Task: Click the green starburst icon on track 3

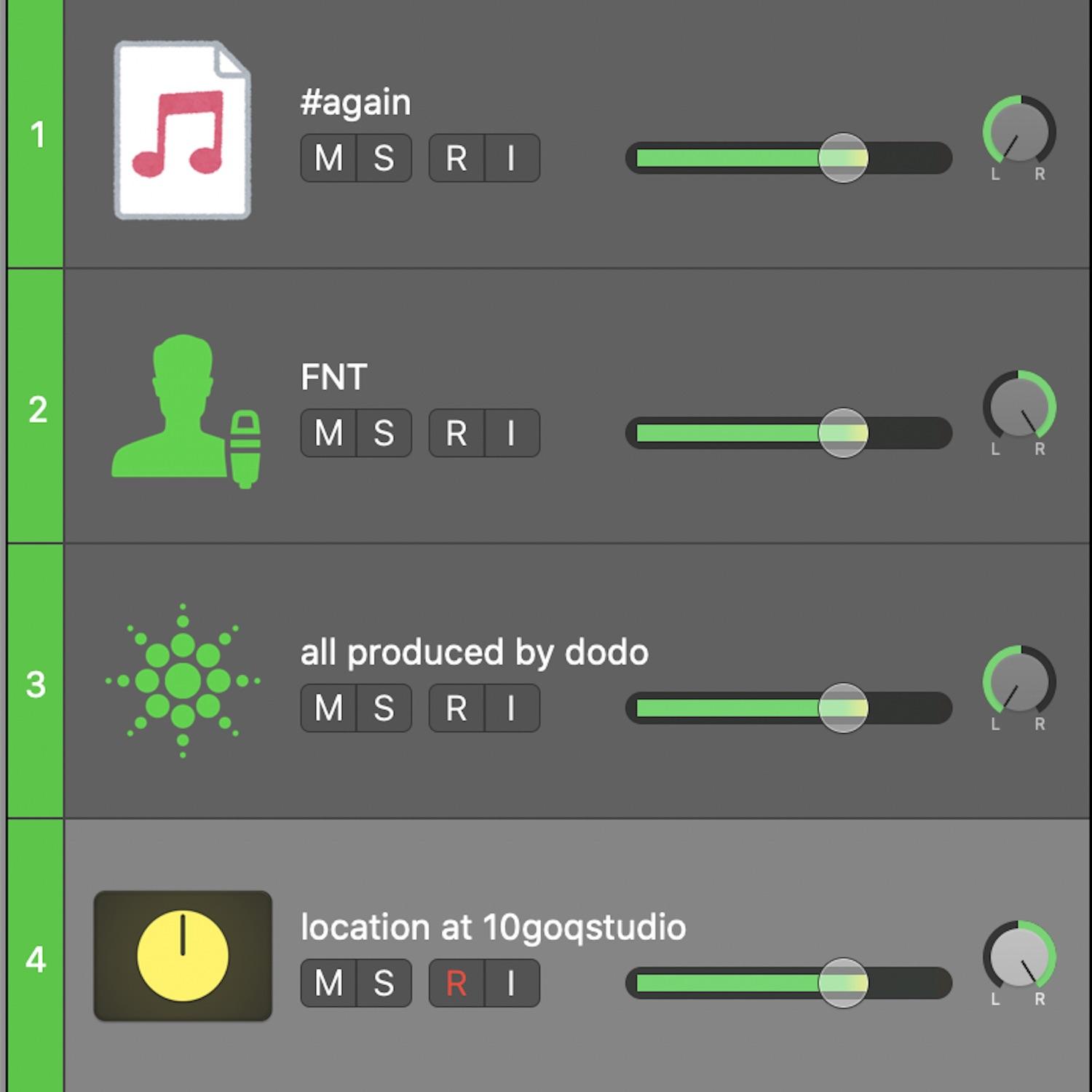Action: (x=183, y=681)
